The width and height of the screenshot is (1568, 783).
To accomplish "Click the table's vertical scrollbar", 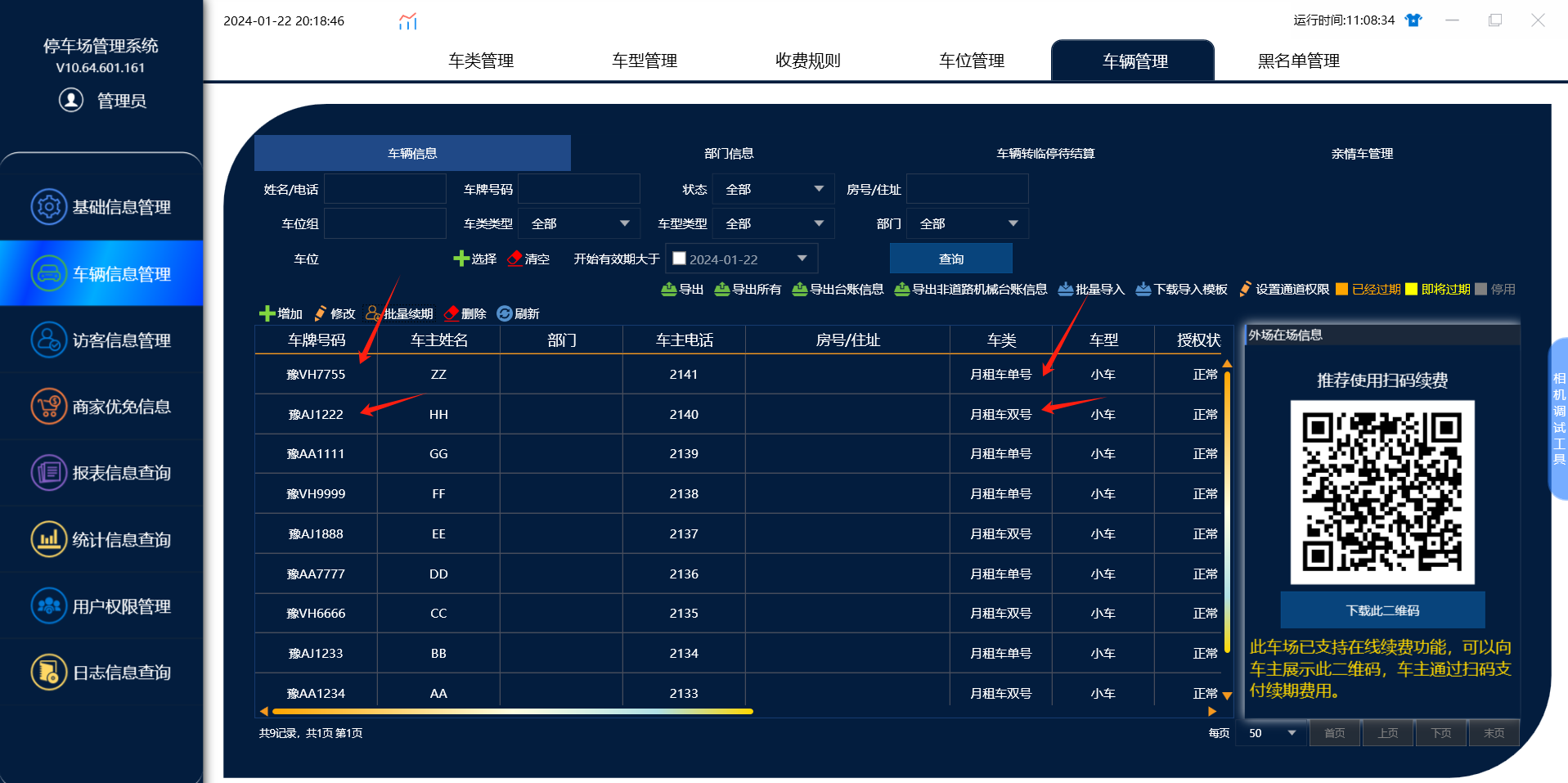I will pyautogui.click(x=1227, y=511).
